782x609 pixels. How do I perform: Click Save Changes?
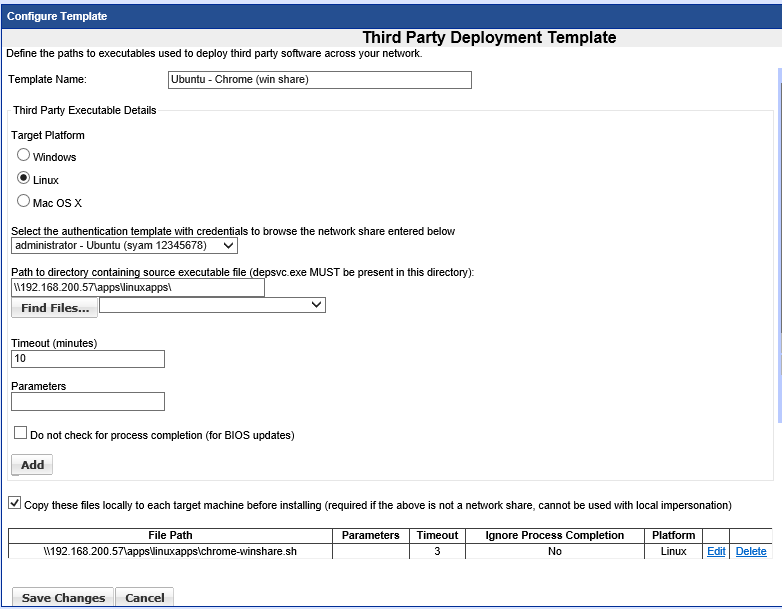point(63,598)
